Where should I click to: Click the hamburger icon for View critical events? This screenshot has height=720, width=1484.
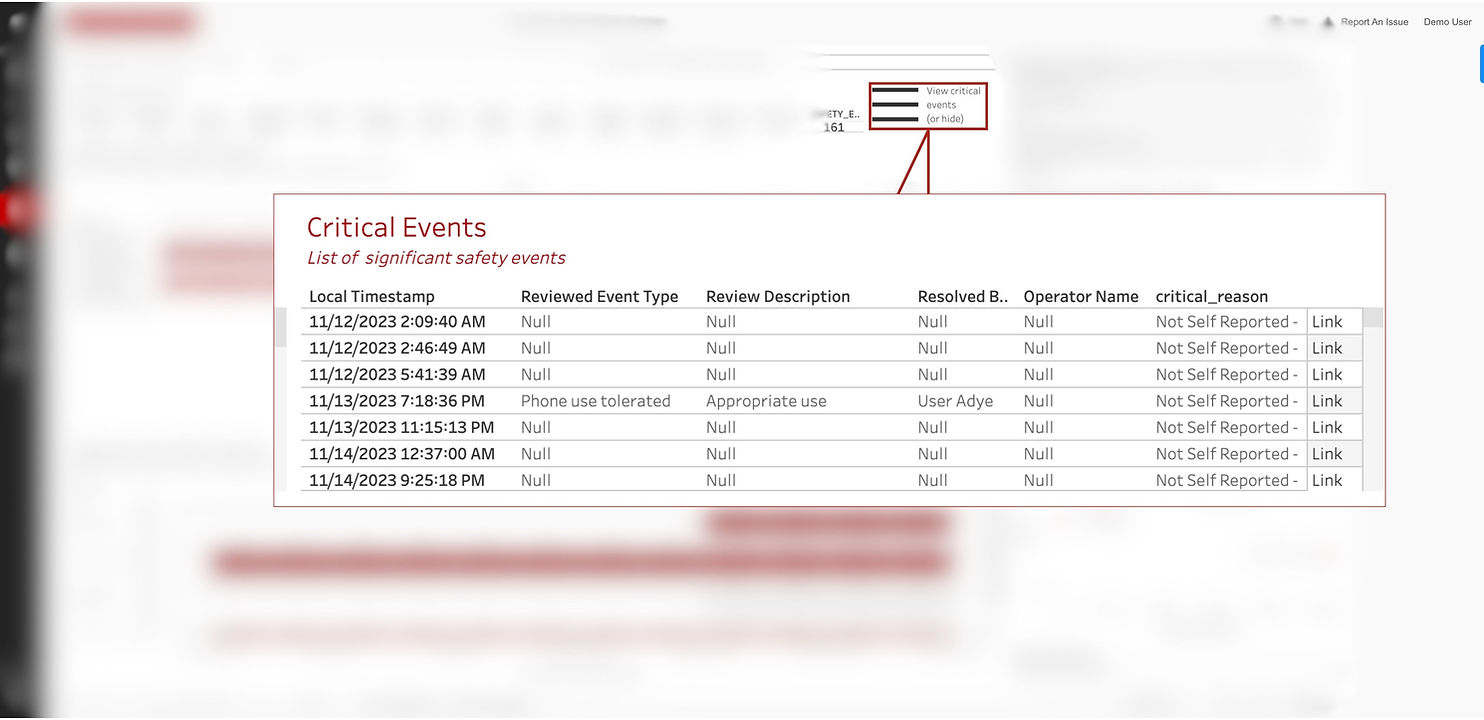(895, 105)
